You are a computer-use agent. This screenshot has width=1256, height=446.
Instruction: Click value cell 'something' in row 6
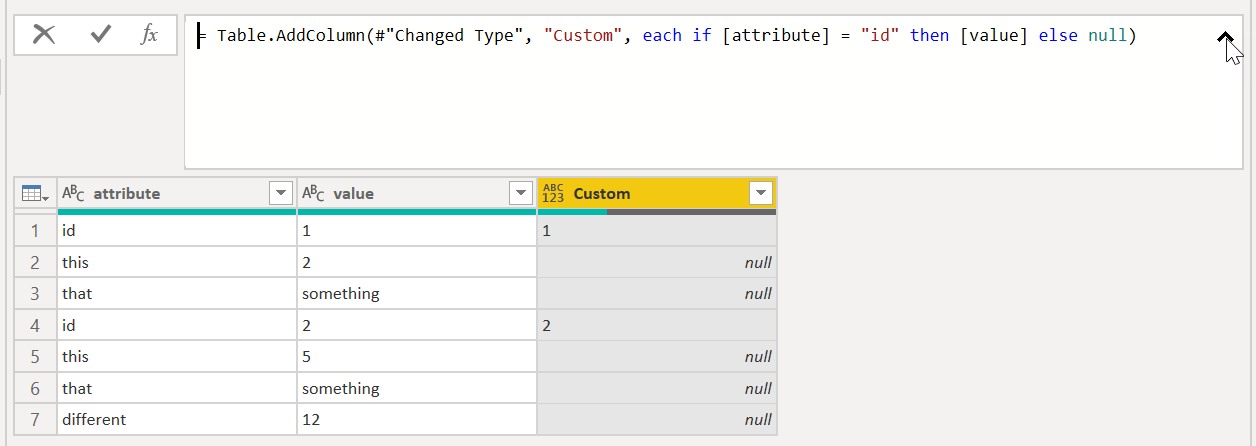[417, 388]
